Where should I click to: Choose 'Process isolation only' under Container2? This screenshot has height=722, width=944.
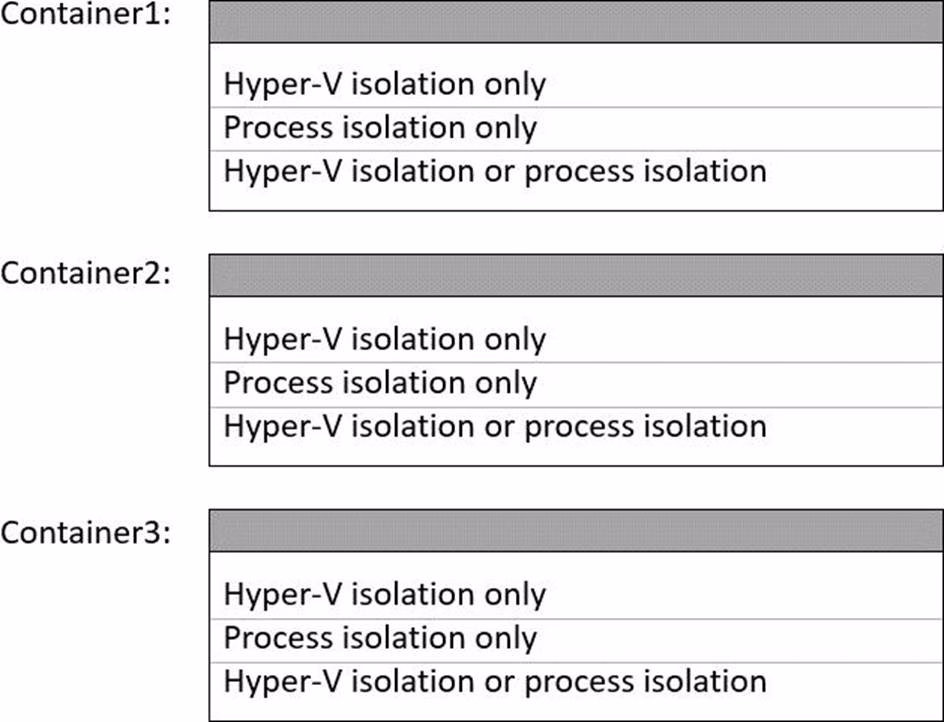point(380,383)
